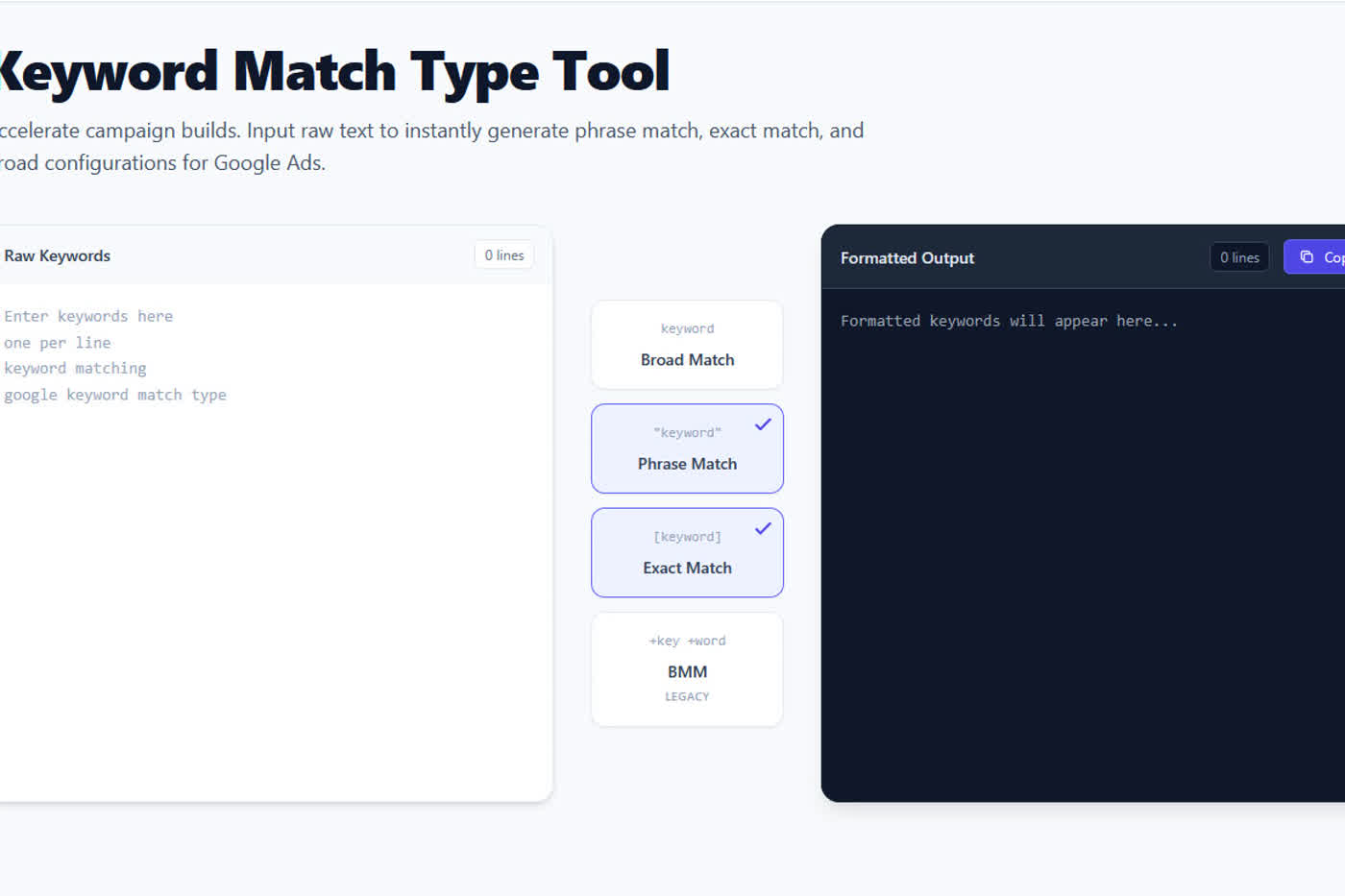1345x896 pixels.
Task: Click the Raw Keywords line count badge
Action: pos(504,255)
